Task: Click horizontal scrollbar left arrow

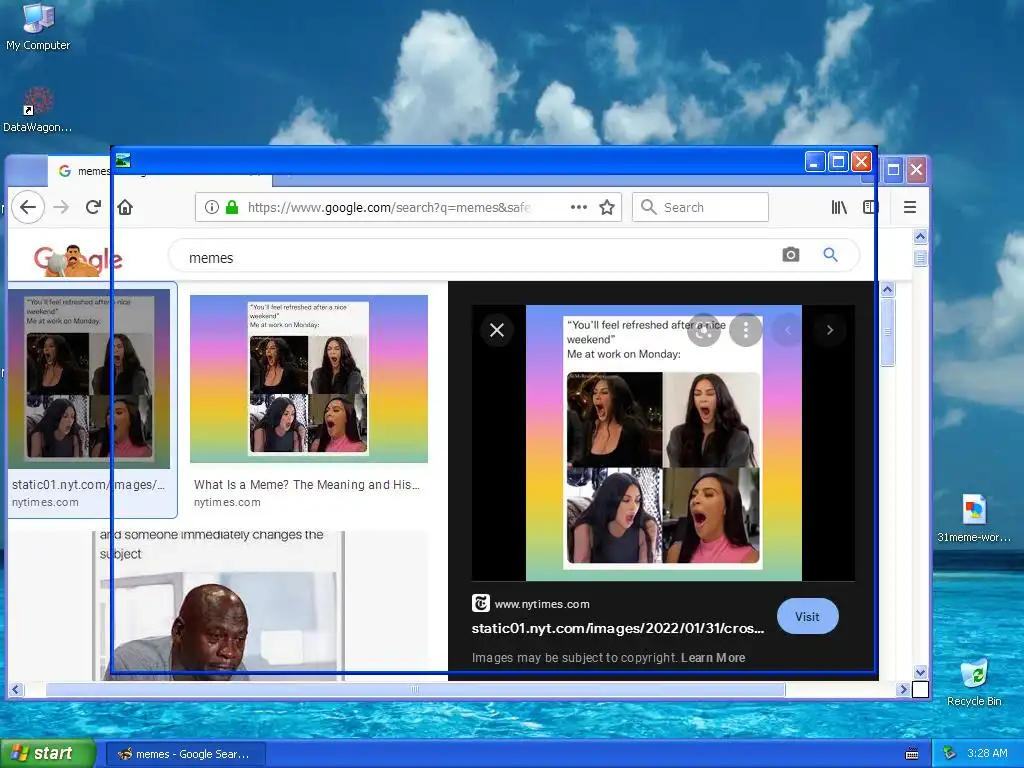Action: [x=16, y=690]
